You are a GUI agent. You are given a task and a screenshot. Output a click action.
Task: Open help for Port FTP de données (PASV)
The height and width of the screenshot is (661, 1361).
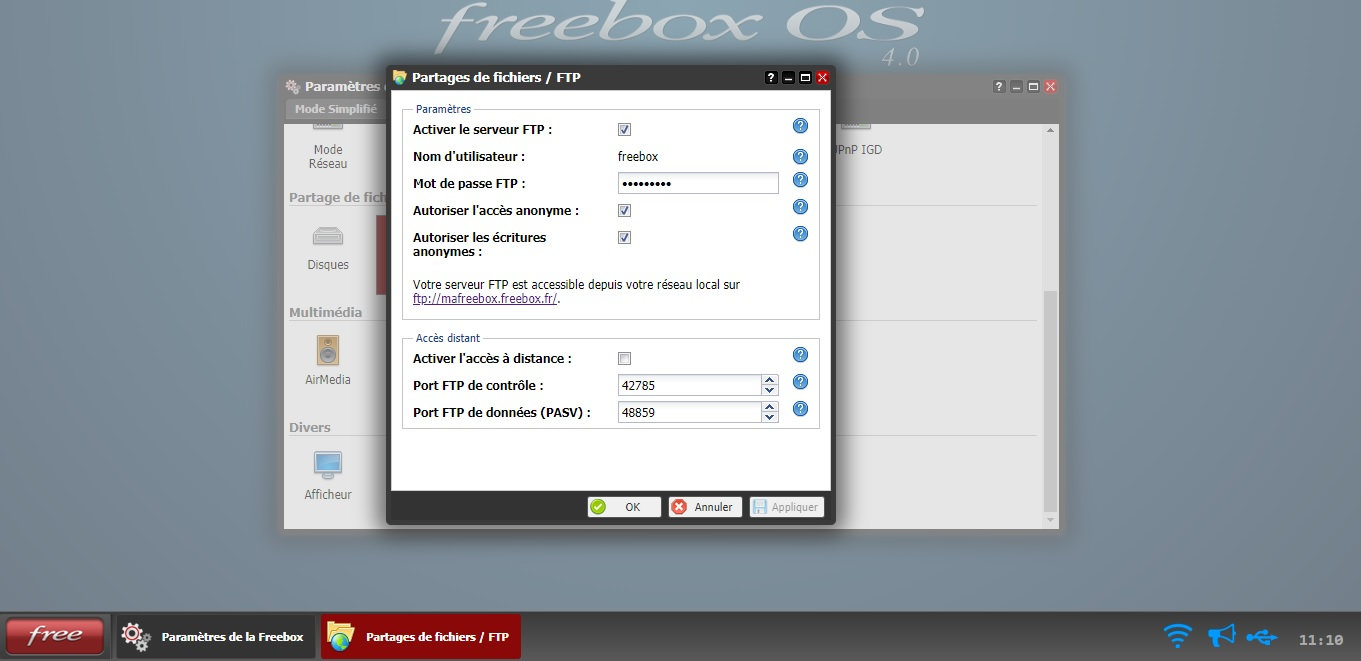click(800, 409)
